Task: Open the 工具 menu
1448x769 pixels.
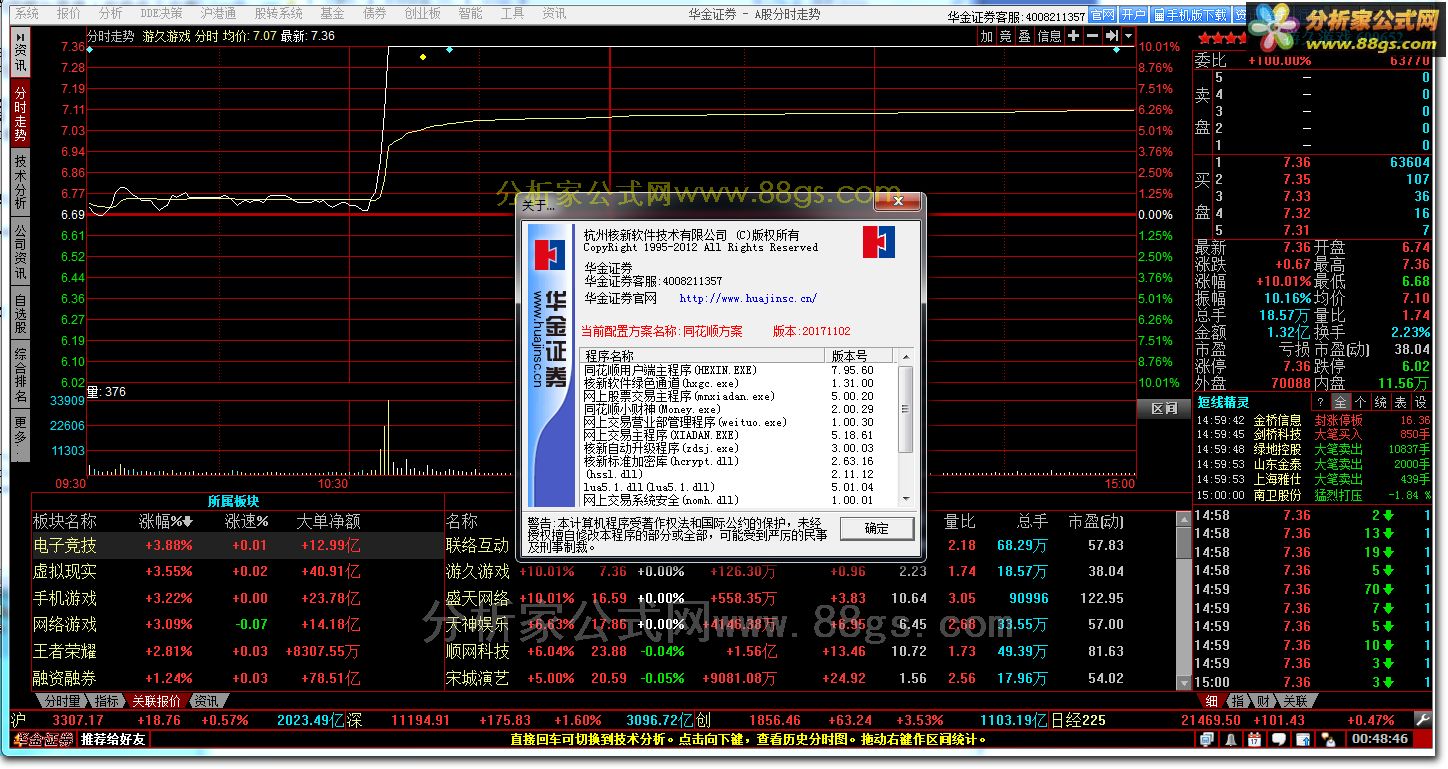Action: 512,14
